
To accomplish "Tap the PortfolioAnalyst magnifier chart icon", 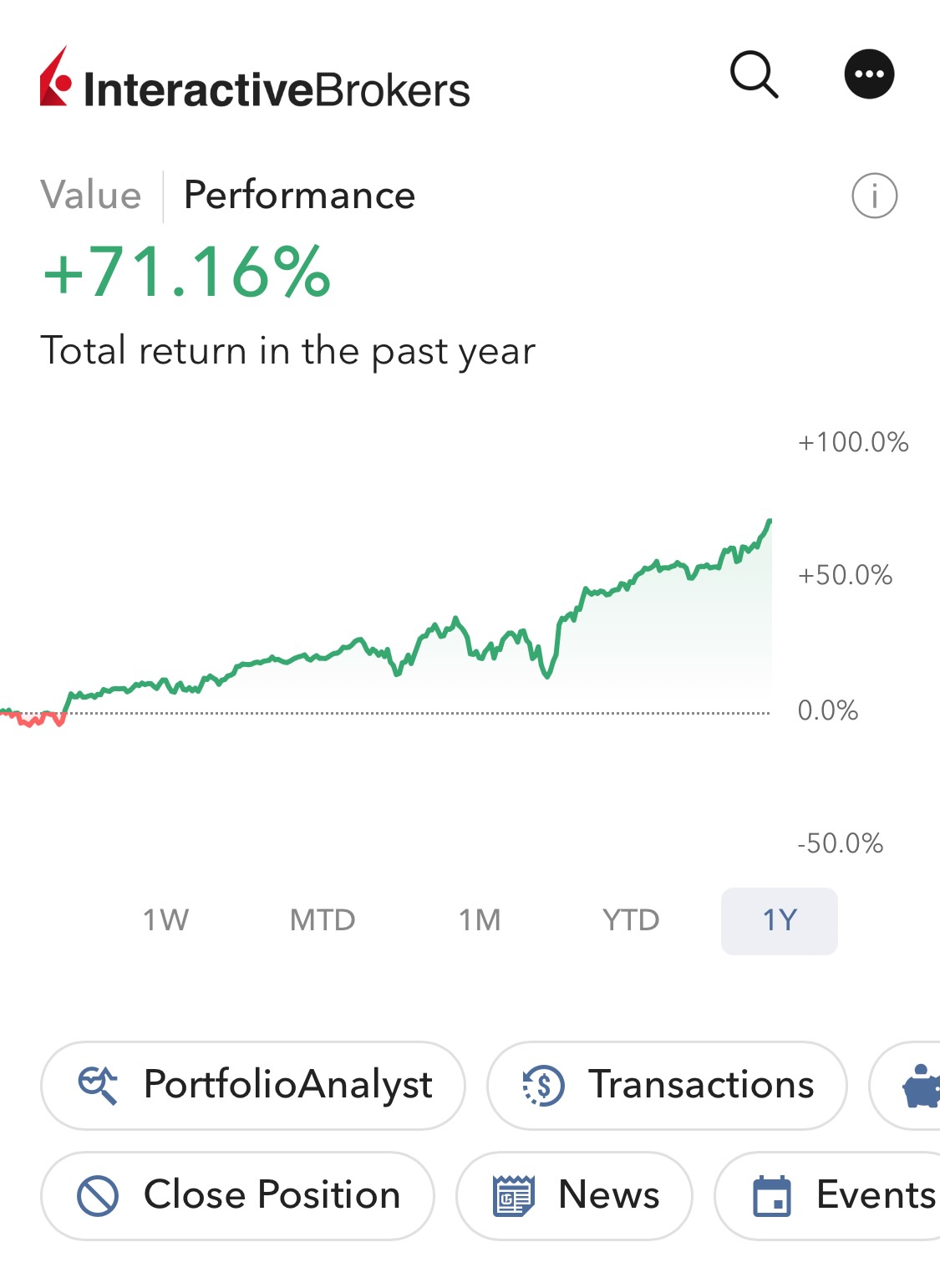I will pos(98,1085).
